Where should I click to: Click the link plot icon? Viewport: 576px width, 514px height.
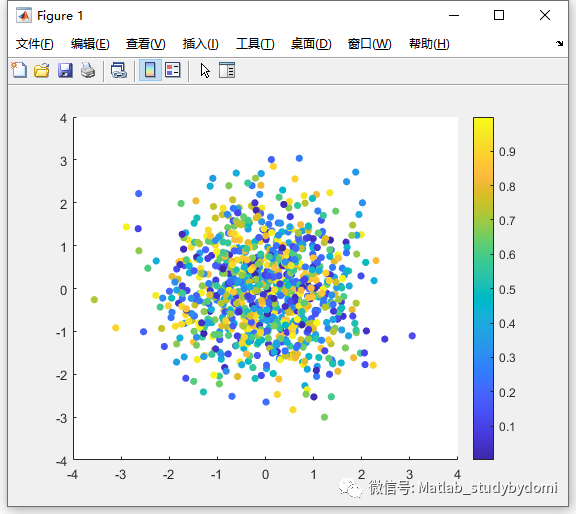(119, 70)
